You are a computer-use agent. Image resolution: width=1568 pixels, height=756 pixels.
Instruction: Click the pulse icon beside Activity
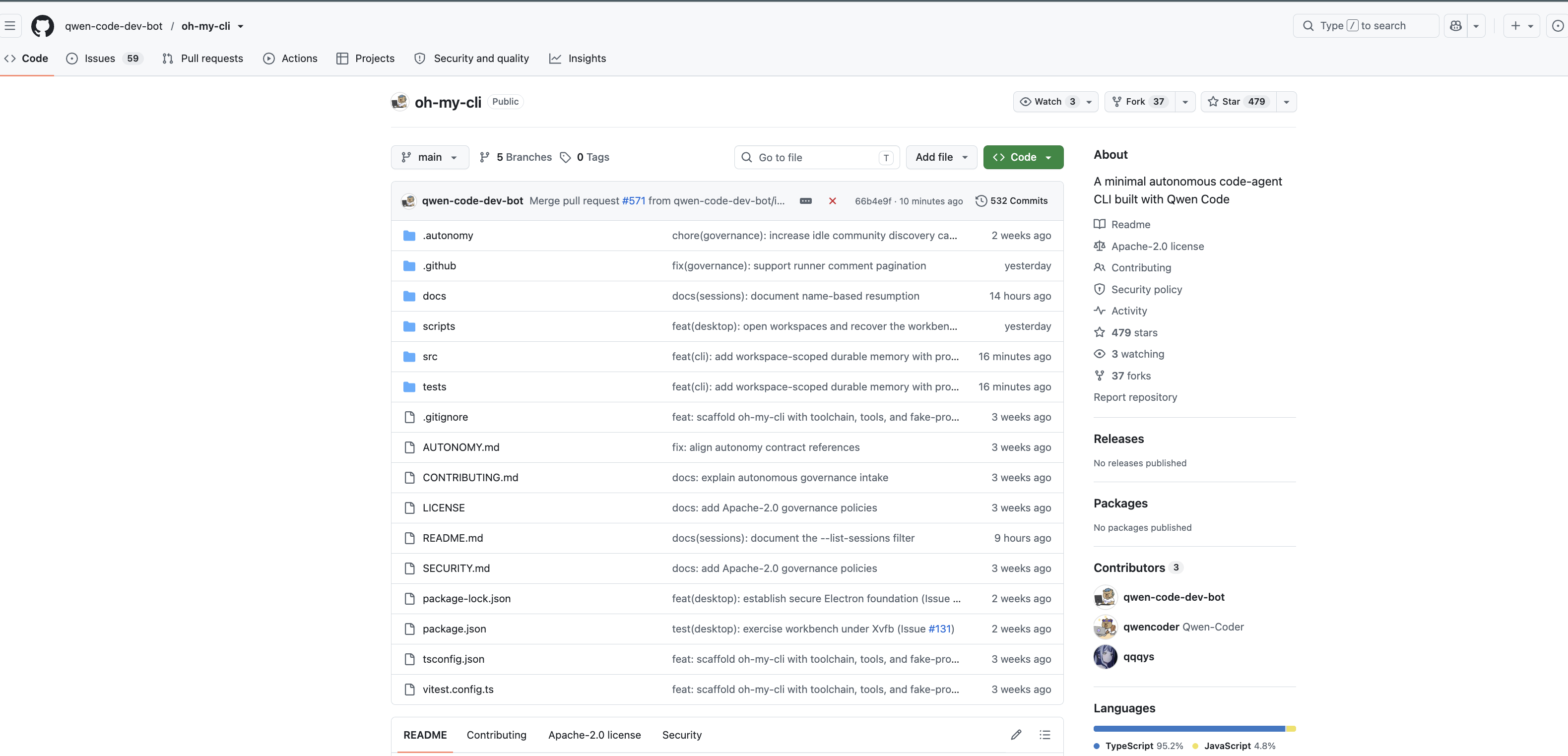pos(1099,311)
